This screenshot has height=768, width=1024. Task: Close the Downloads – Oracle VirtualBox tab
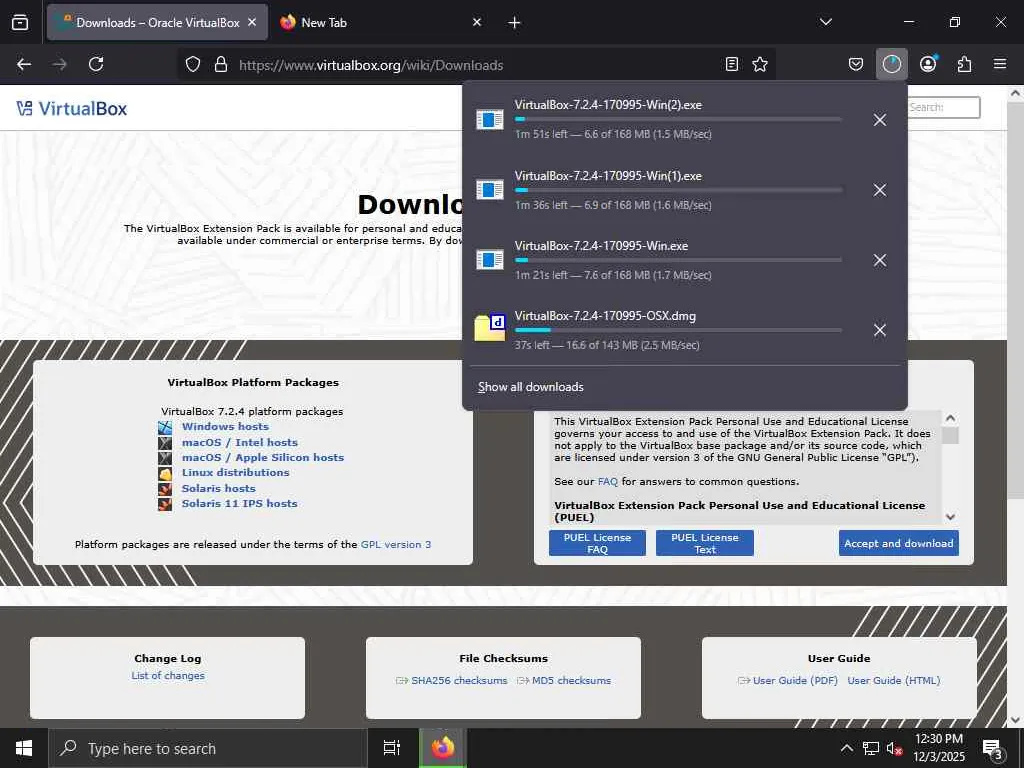(x=252, y=22)
